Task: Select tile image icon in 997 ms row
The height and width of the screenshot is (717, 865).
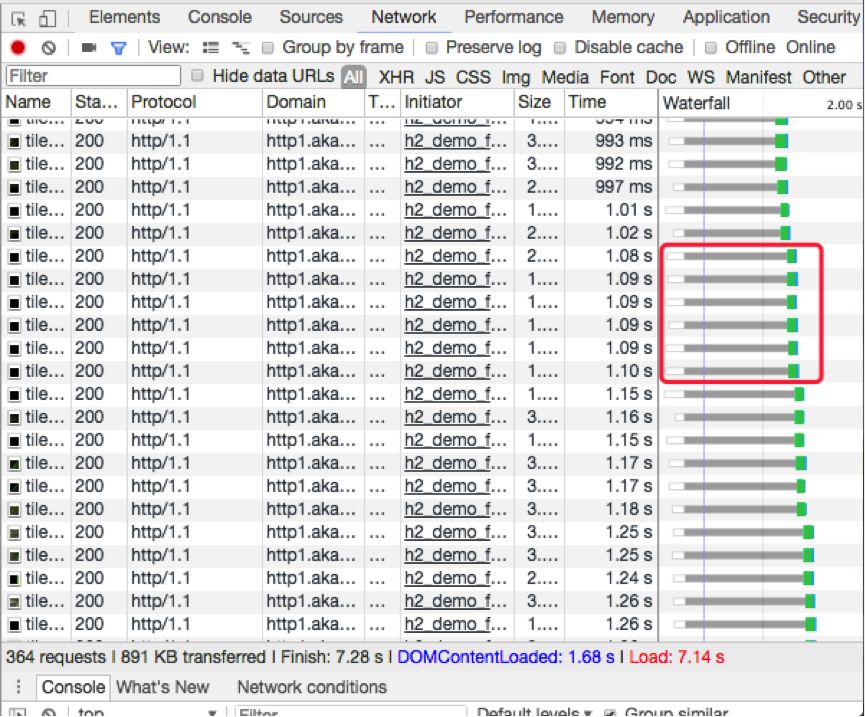Action: (14, 188)
